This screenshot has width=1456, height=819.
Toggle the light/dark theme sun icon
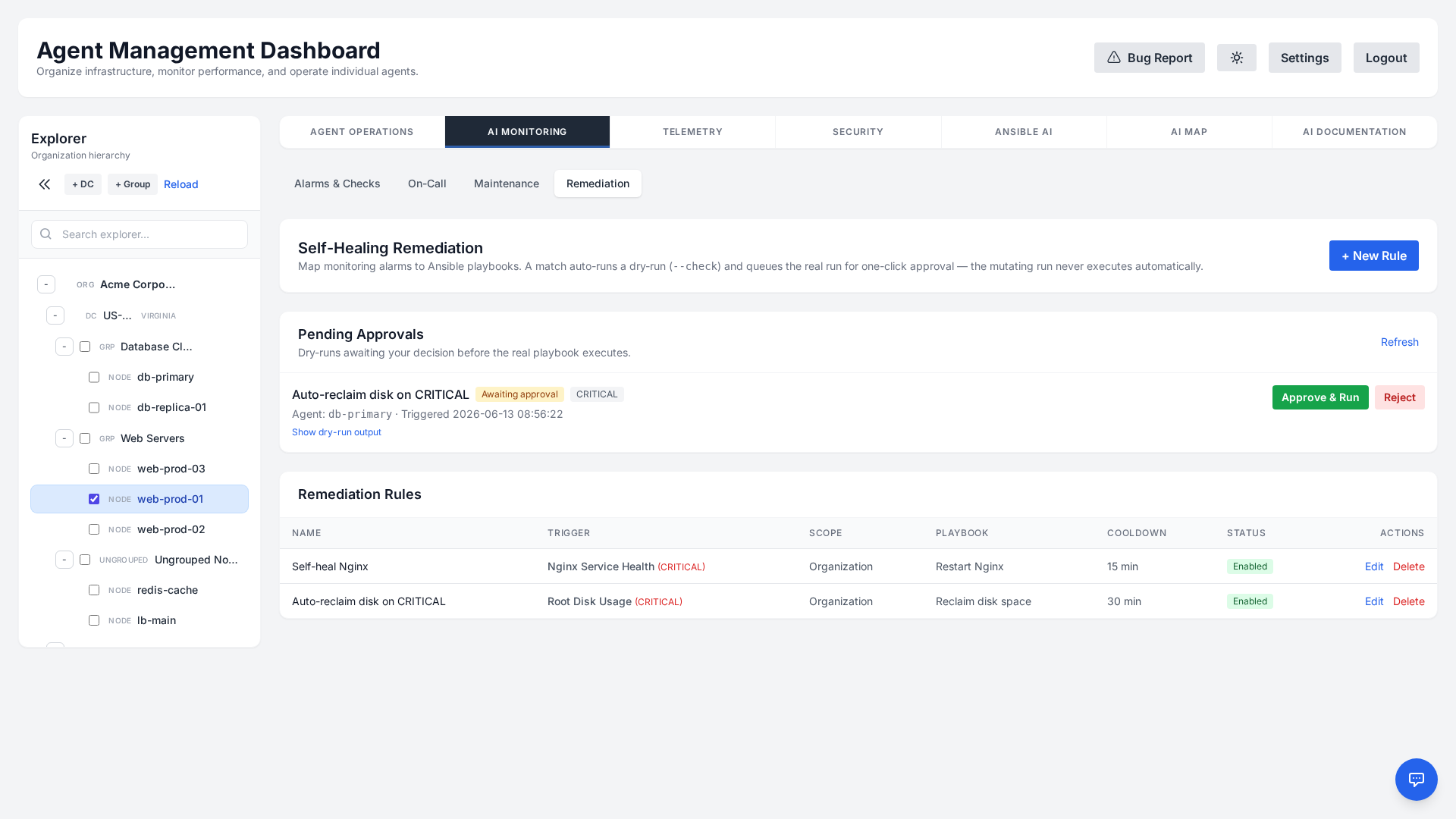tap(1236, 58)
